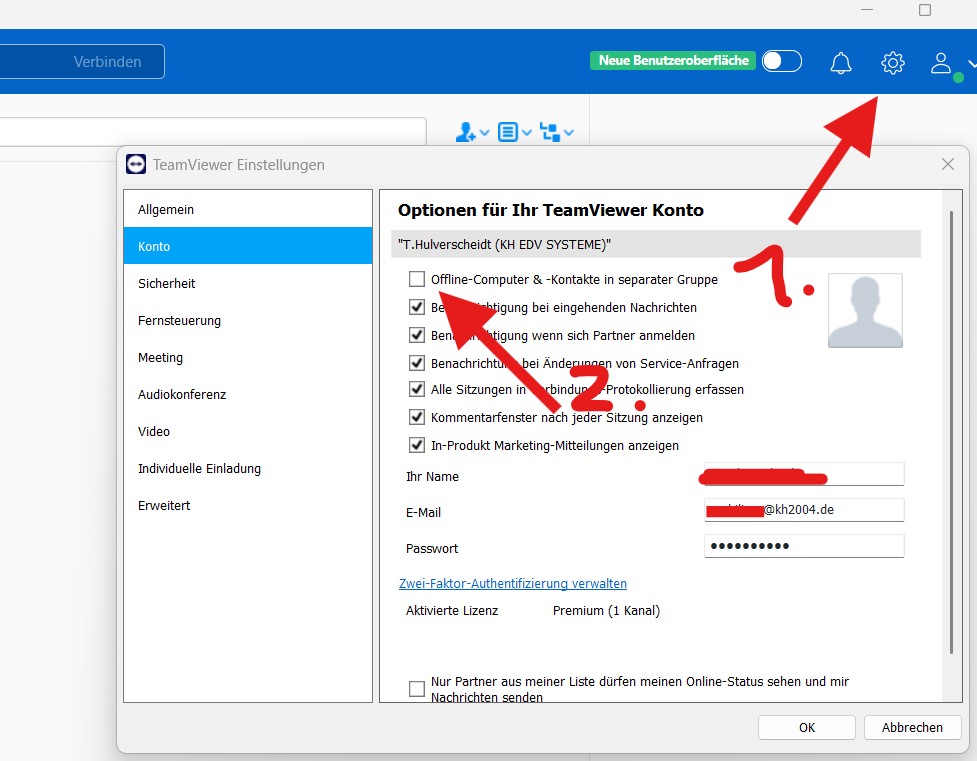Click the list view icon
This screenshot has height=761, width=977.
508,132
